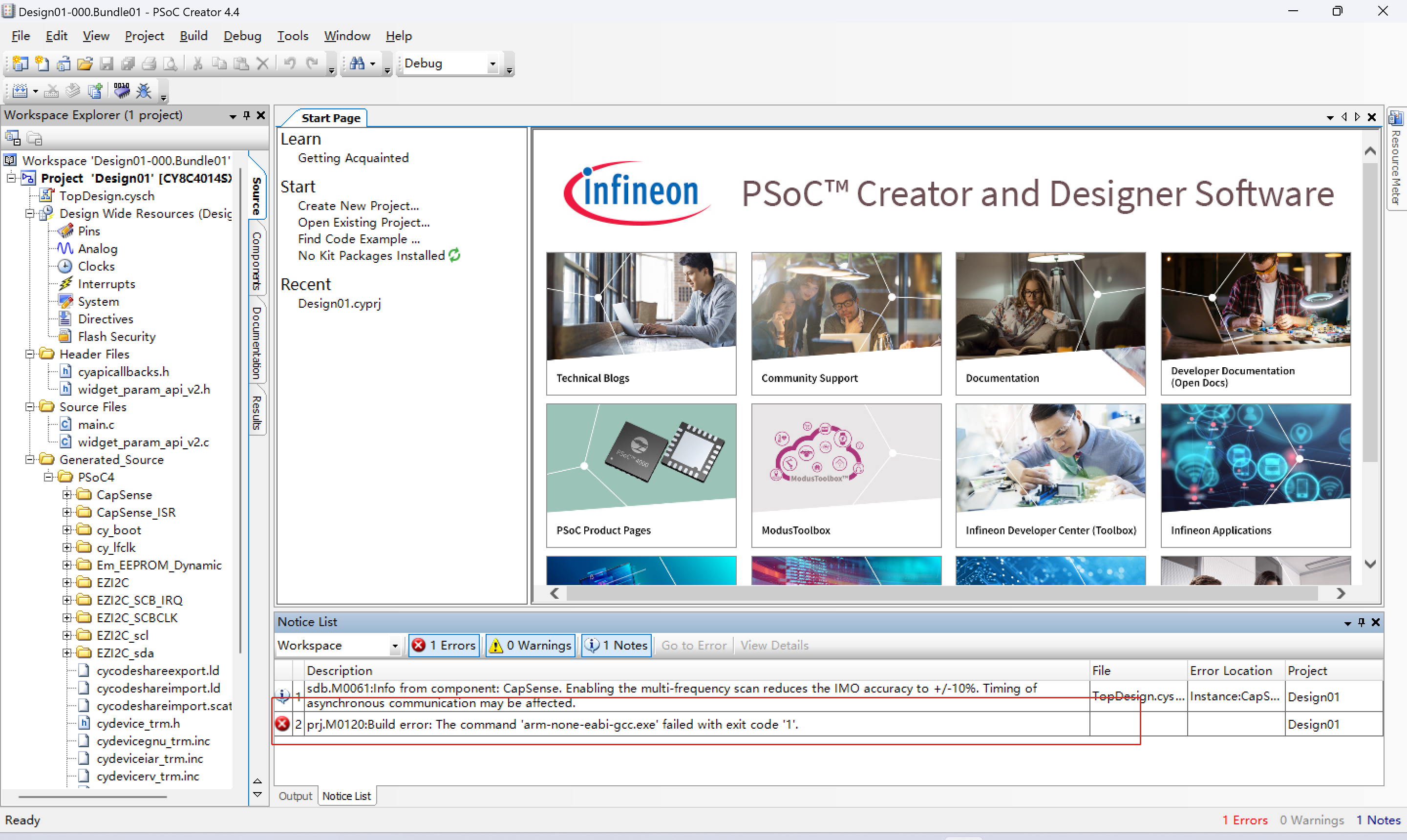Image resolution: width=1407 pixels, height=840 pixels.
Task: Switch to the Documentation side tab
Action: (256, 342)
